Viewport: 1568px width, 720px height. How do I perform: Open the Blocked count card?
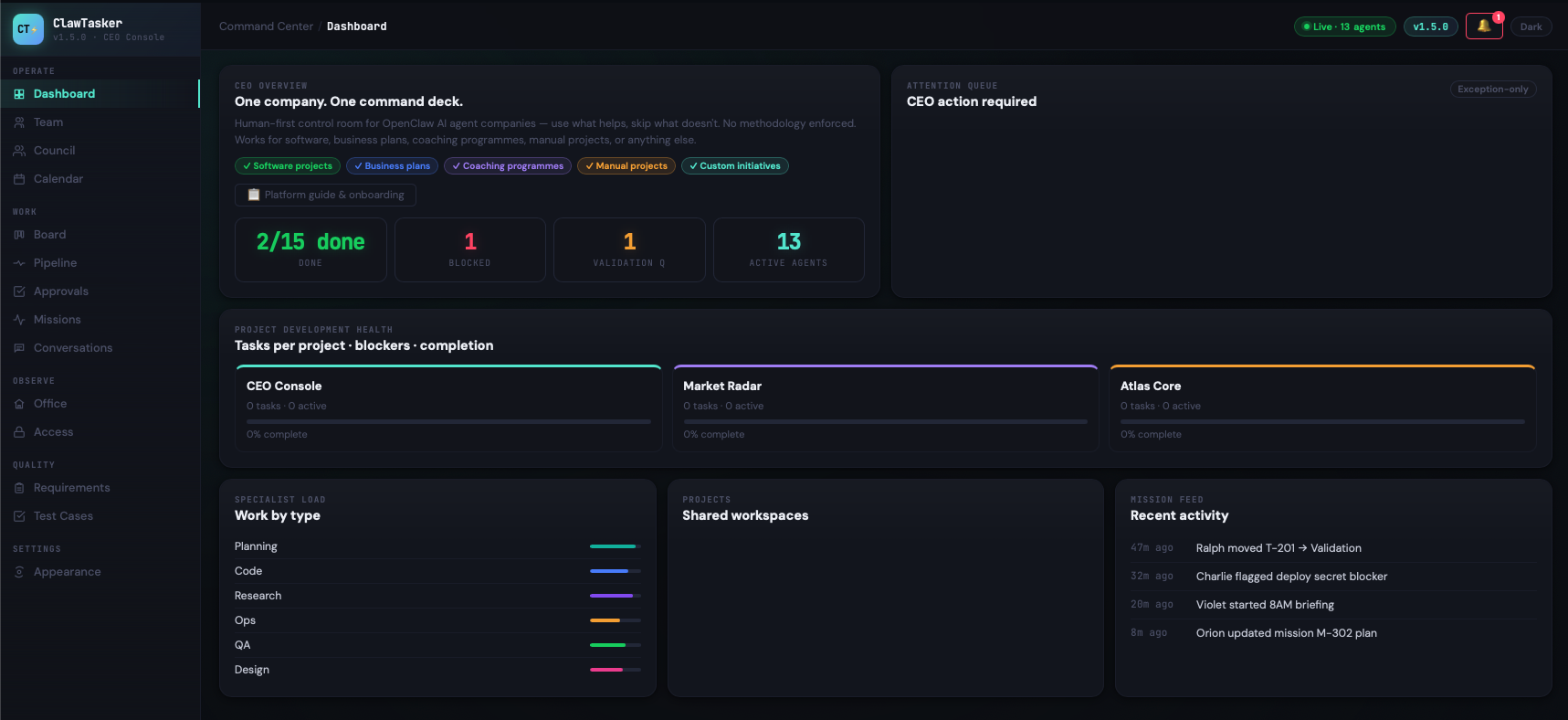(470, 249)
